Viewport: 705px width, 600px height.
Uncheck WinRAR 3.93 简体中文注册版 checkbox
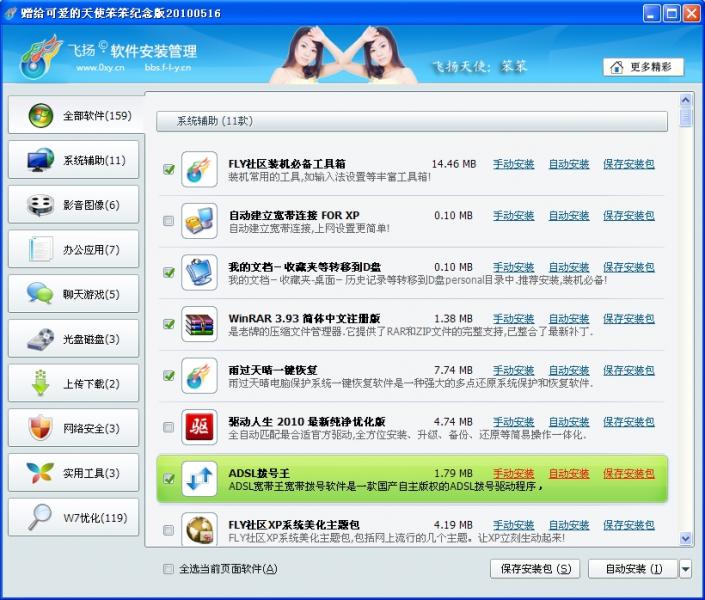[169, 324]
